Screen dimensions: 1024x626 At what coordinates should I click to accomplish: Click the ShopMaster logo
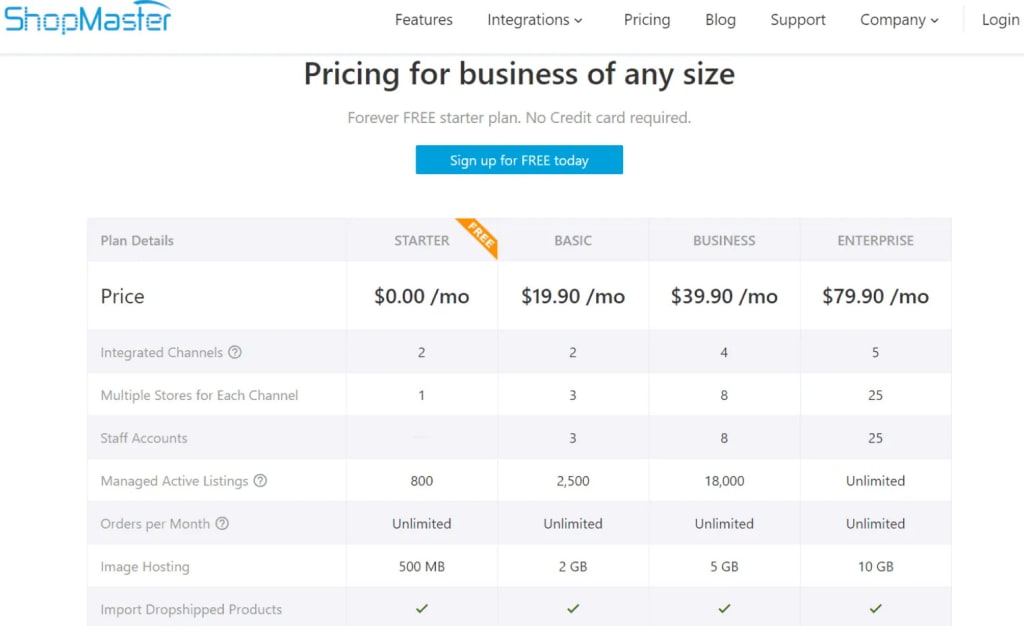[x=88, y=18]
